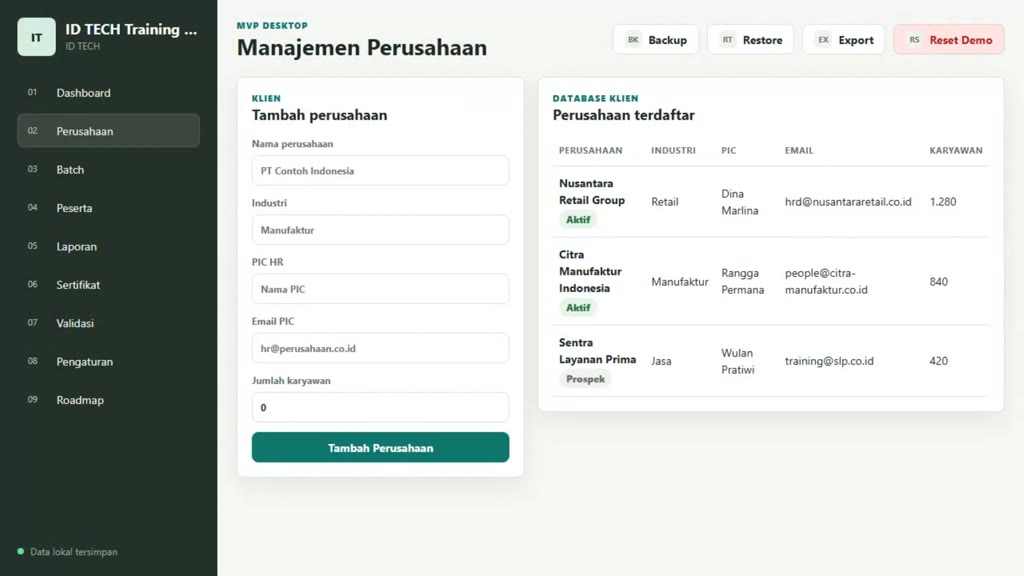The width and height of the screenshot is (1024, 576).
Task: Click the Tambah perusahaan form heading
Action: pos(319,115)
